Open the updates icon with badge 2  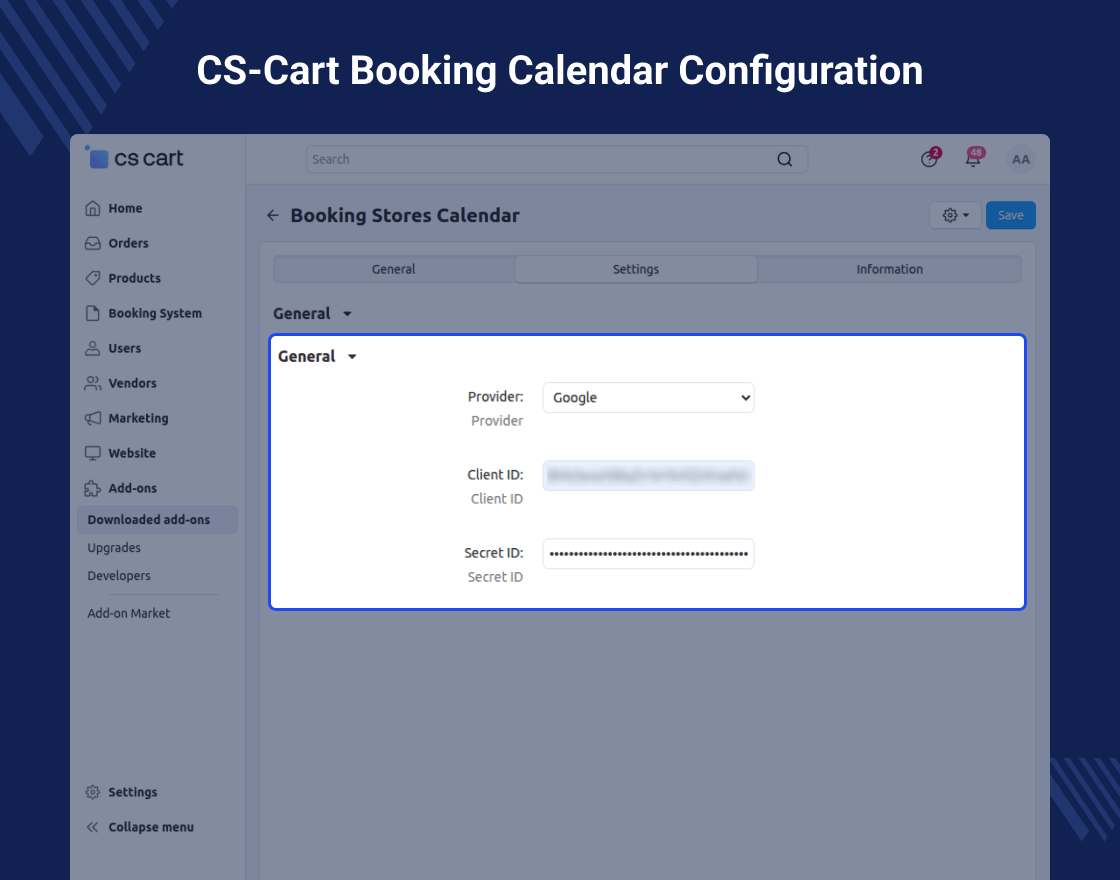coord(929,159)
